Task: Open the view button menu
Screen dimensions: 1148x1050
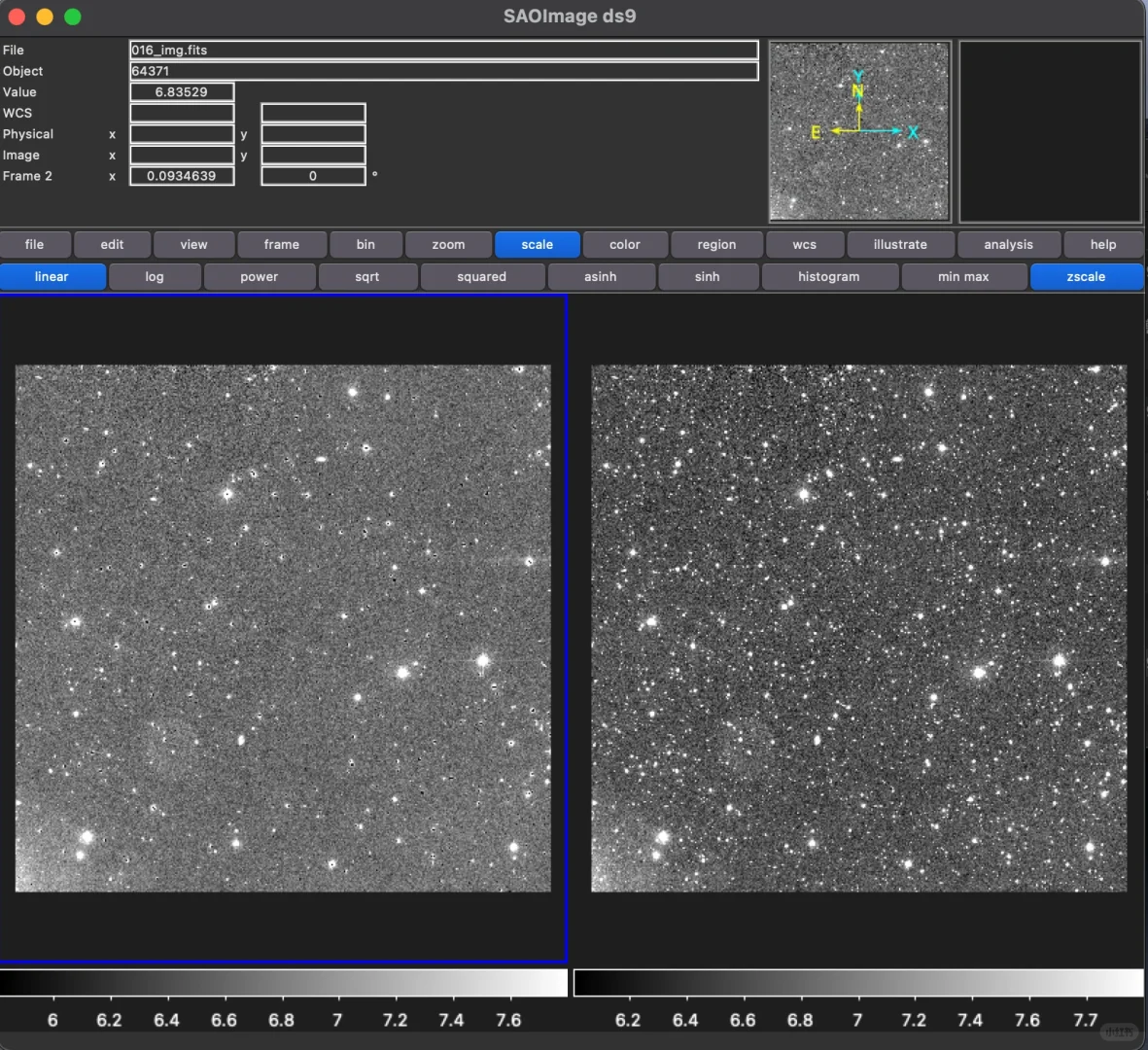Action: [x=194, y=245]
